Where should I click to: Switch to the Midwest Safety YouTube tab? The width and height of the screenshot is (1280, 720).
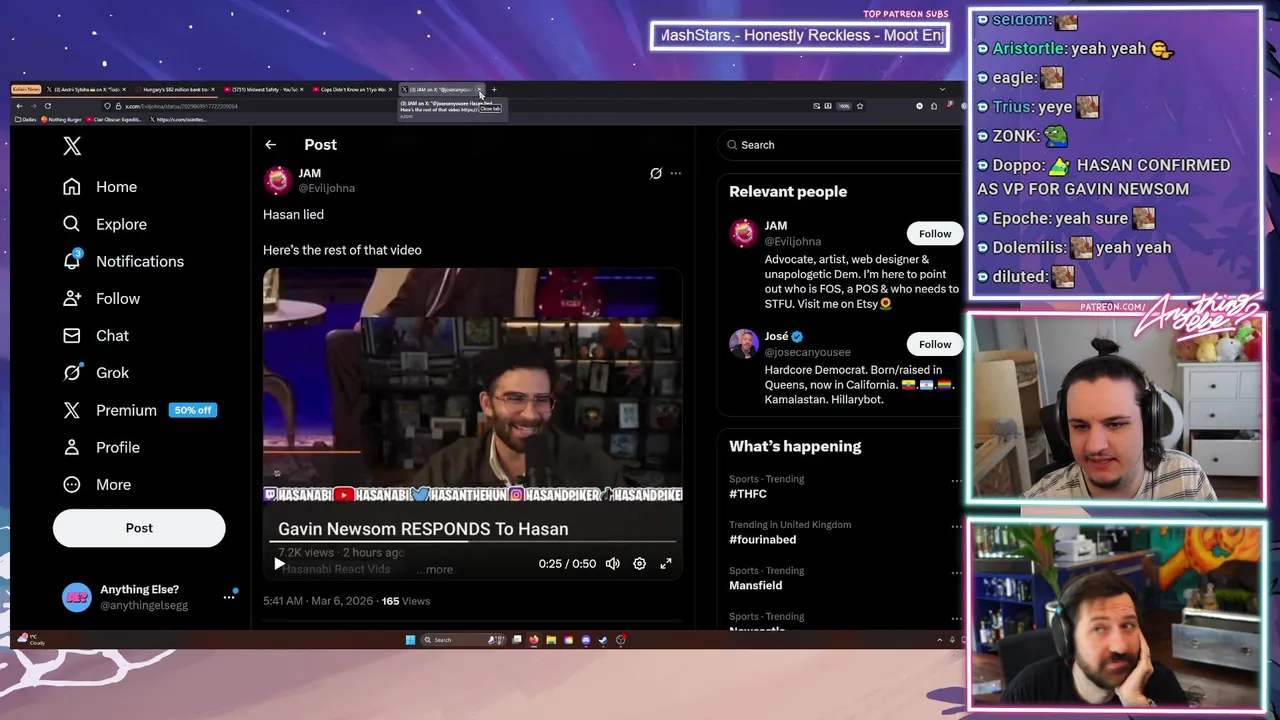[263, 89]
